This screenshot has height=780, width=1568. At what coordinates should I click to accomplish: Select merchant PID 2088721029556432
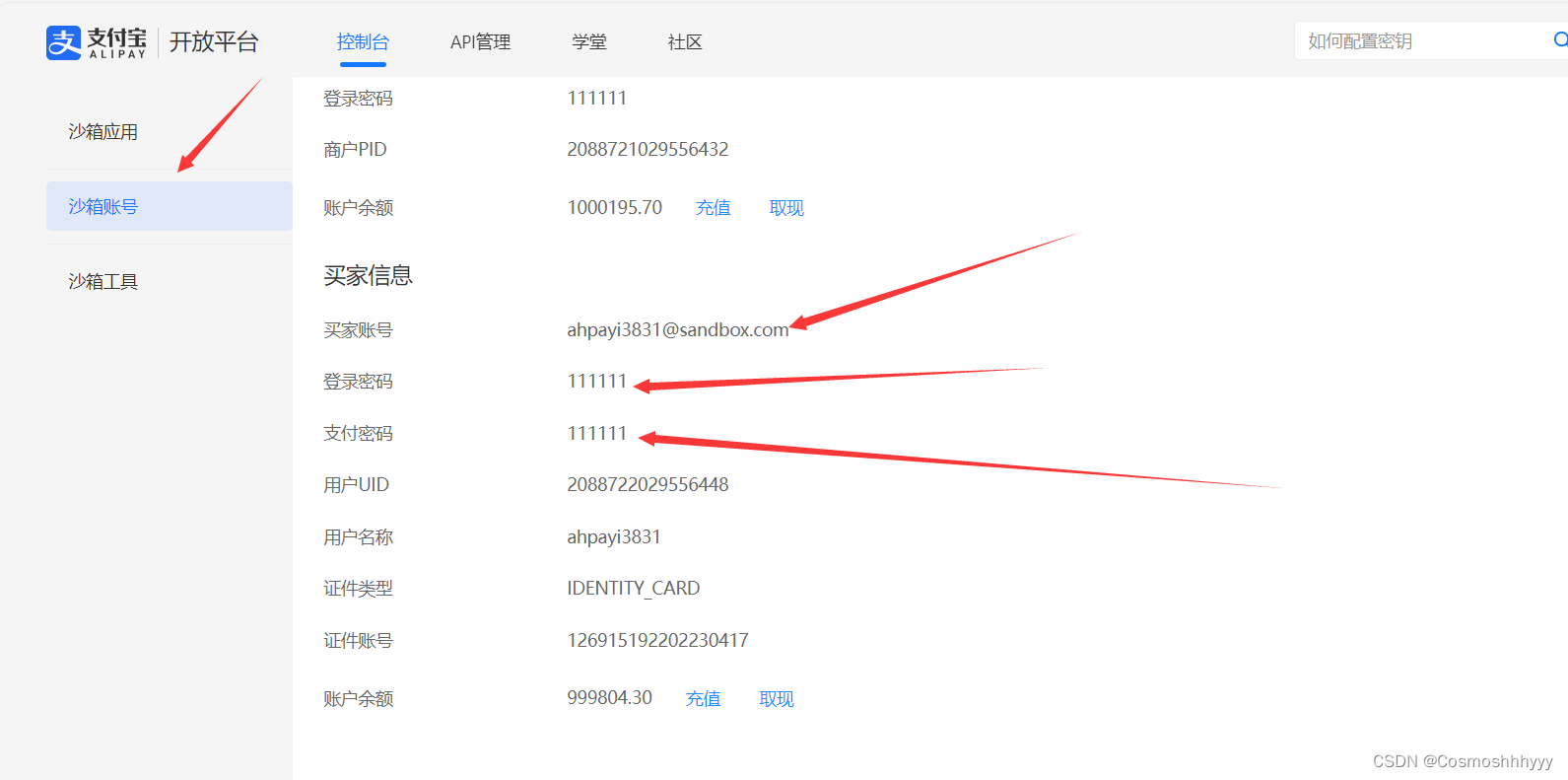tap(648, 150)
